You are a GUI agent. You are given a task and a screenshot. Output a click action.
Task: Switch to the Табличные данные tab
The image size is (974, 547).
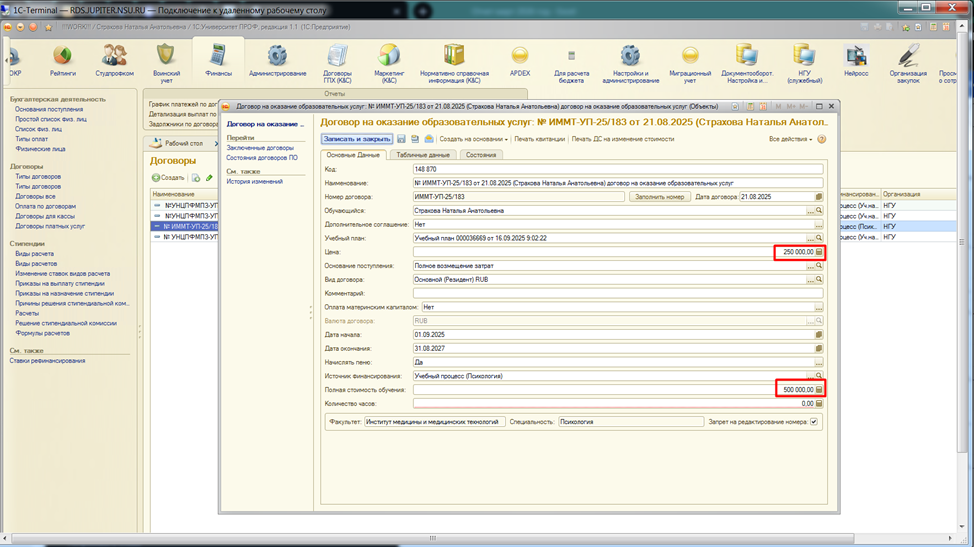click(x=423, y=155)
